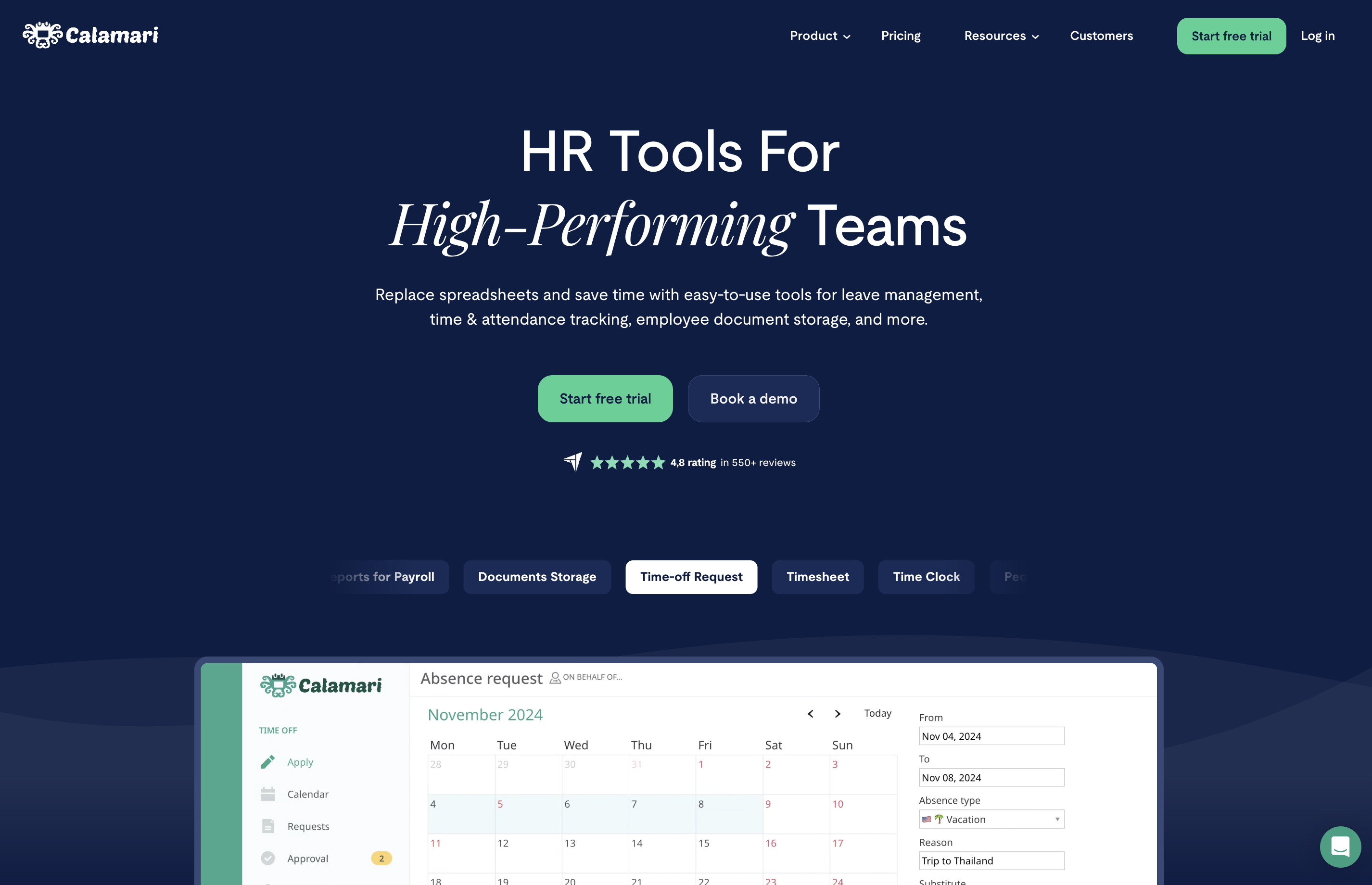Select the Timesheet tab

[817, 576]
